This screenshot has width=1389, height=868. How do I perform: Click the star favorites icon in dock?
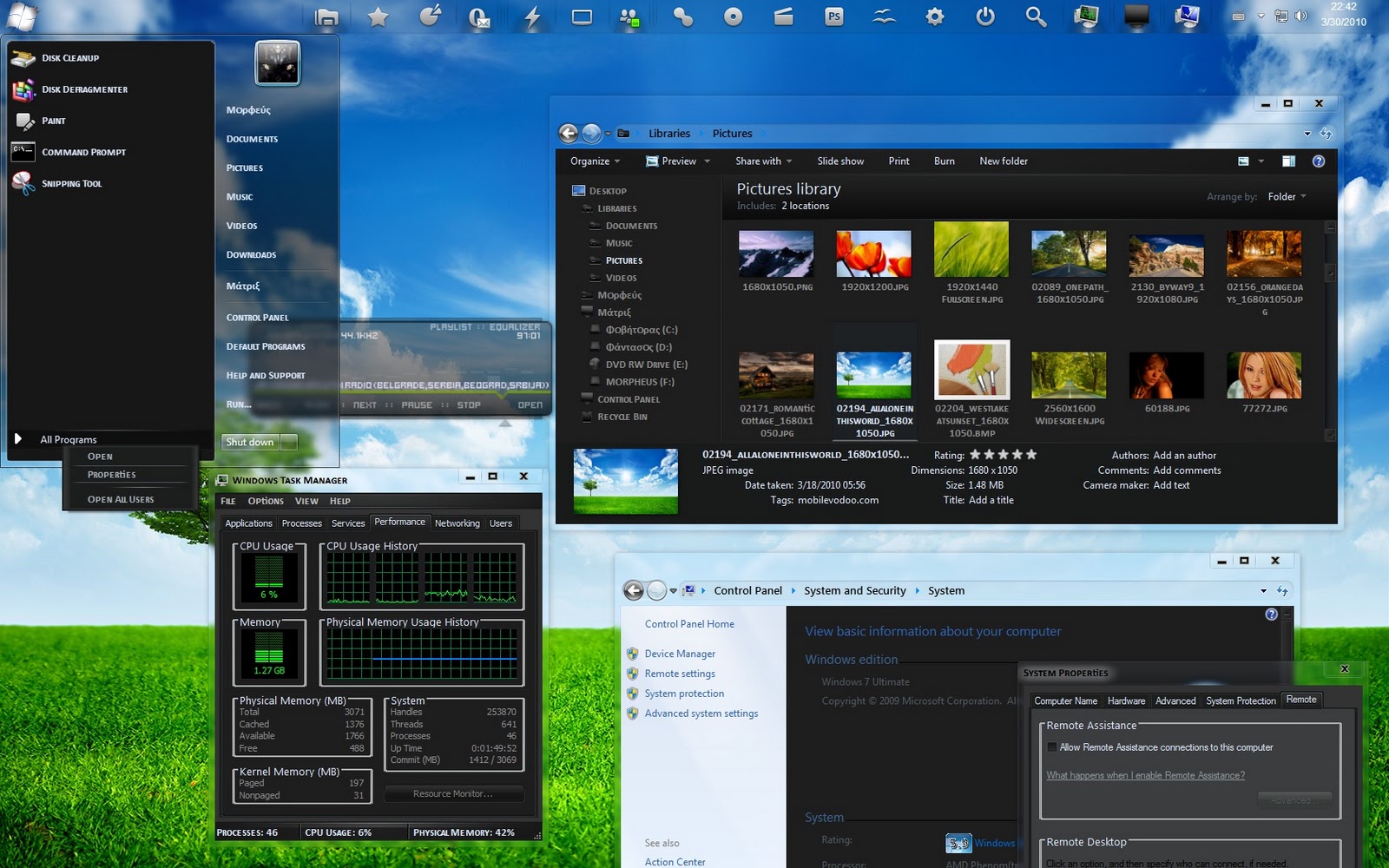click(378, 16)
